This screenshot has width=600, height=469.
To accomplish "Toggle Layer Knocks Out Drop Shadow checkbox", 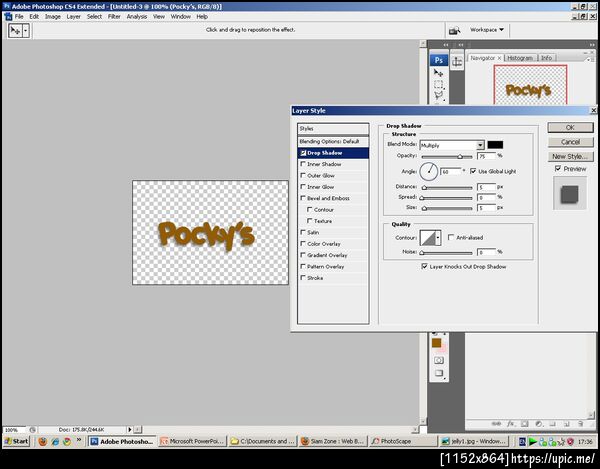I will 424,266.
